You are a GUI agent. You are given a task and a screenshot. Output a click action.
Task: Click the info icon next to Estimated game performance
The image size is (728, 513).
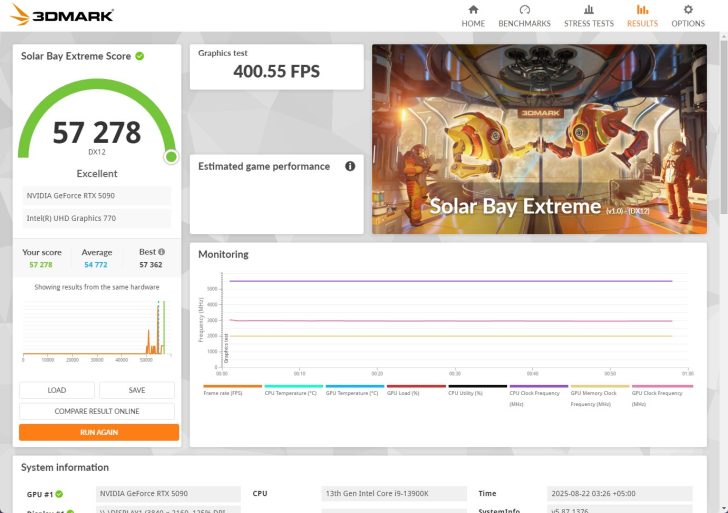point(350,166)
